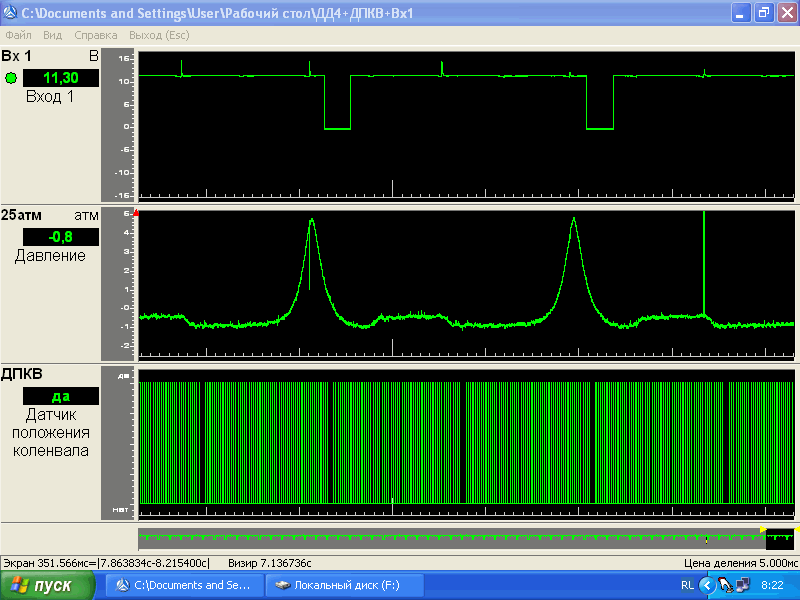
Task: Select the Давление channel label
Action: coord(50,256)
